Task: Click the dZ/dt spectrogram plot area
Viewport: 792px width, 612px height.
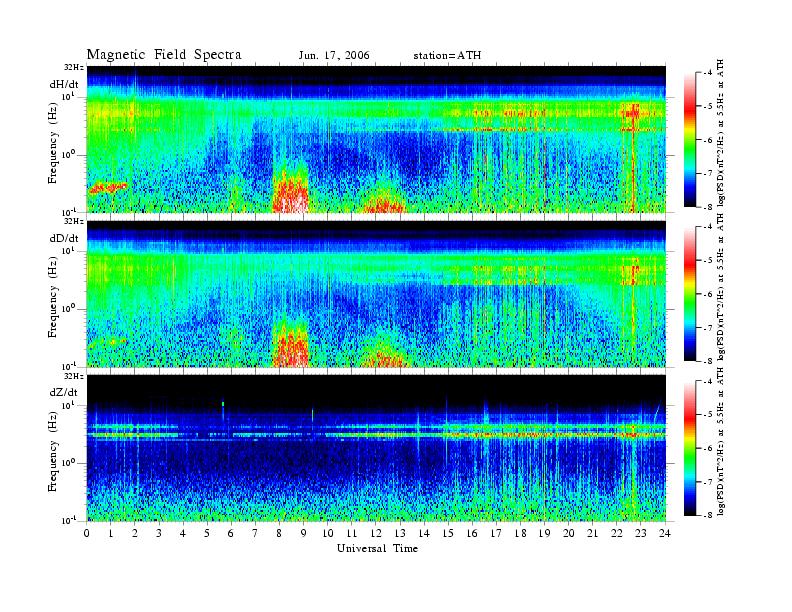Action: 376,448
